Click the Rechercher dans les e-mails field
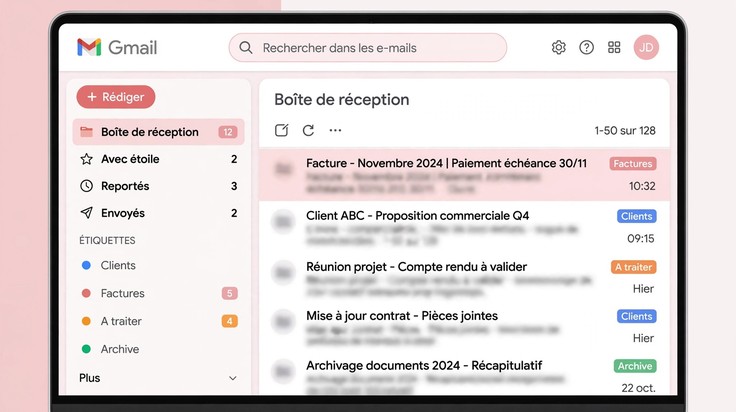The height and width of the screenshot is (412, 736). [x=368, y=47]
